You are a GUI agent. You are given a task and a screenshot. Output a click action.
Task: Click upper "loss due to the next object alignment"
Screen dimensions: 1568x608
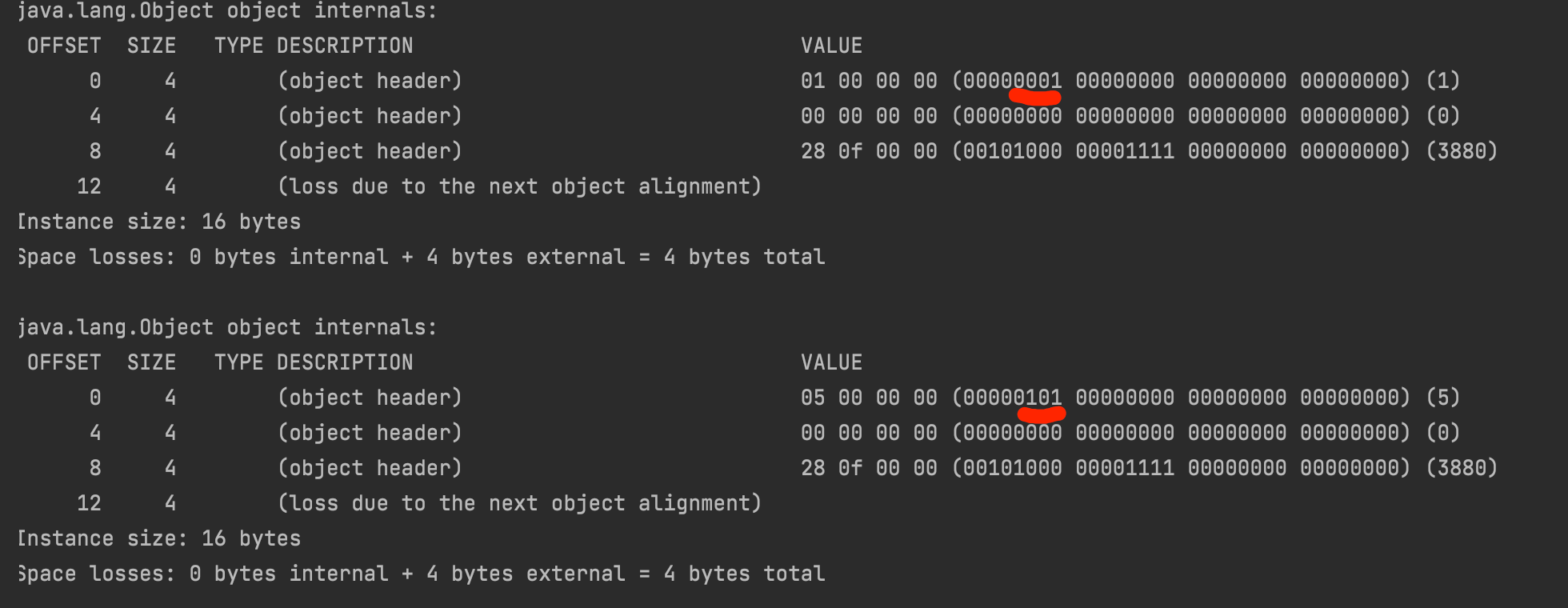click(519, 186)
